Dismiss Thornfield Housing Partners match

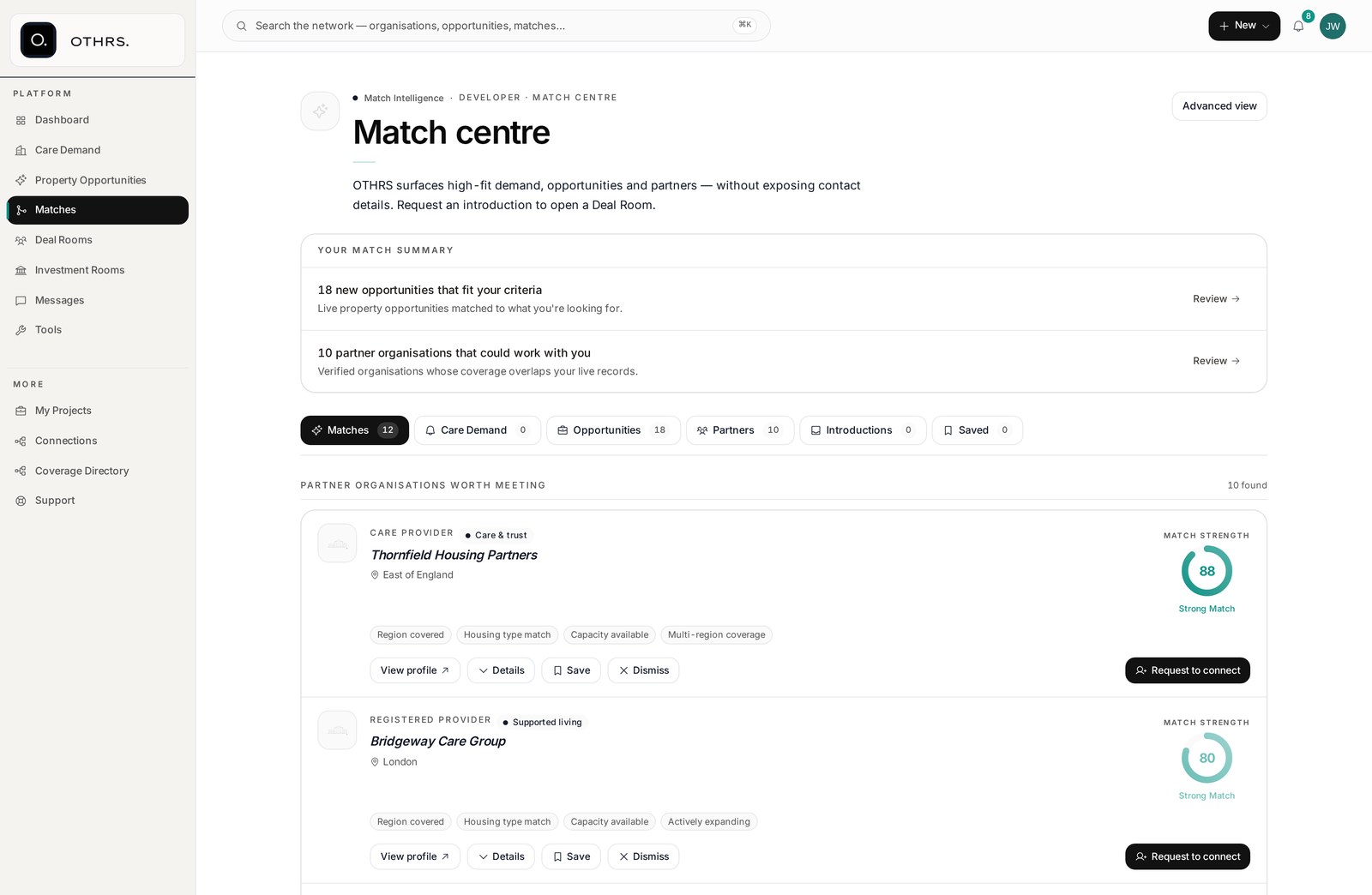click(643, 670)
